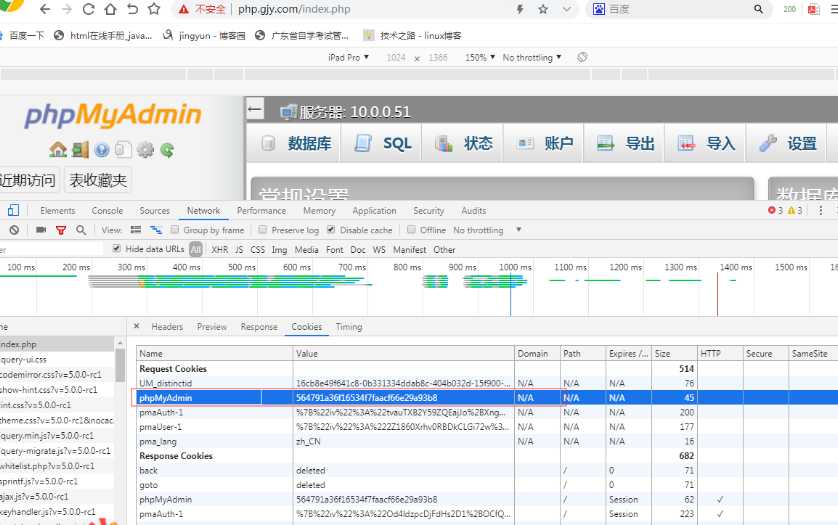Click the 导出 export tab

click(625, 143)
